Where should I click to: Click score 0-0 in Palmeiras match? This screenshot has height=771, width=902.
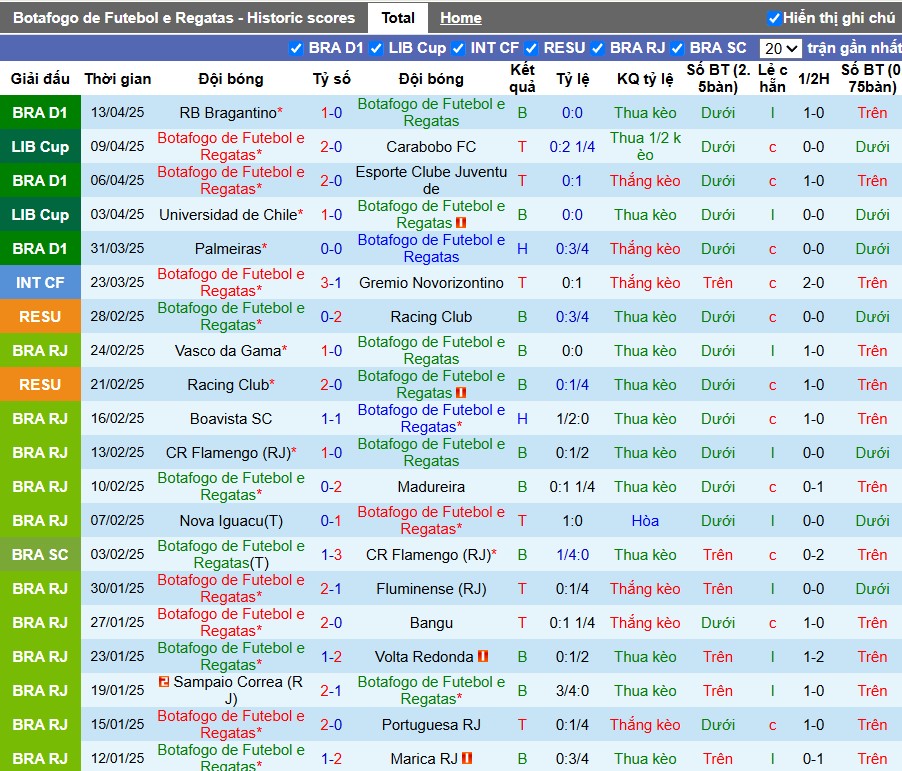point(331,249)
